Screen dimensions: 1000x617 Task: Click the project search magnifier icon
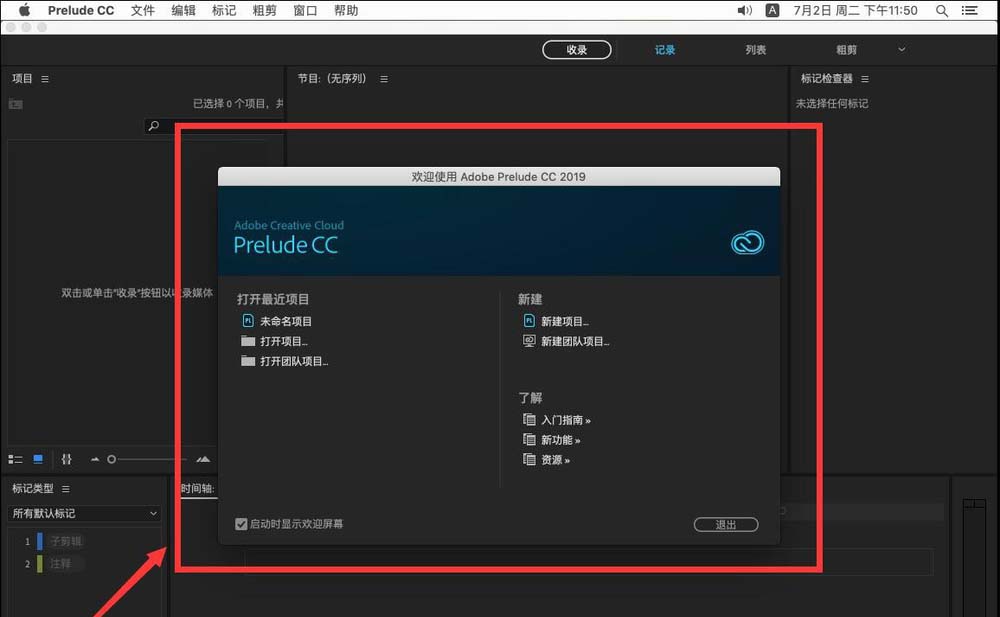pyautogui.click(x=154, y=126)
